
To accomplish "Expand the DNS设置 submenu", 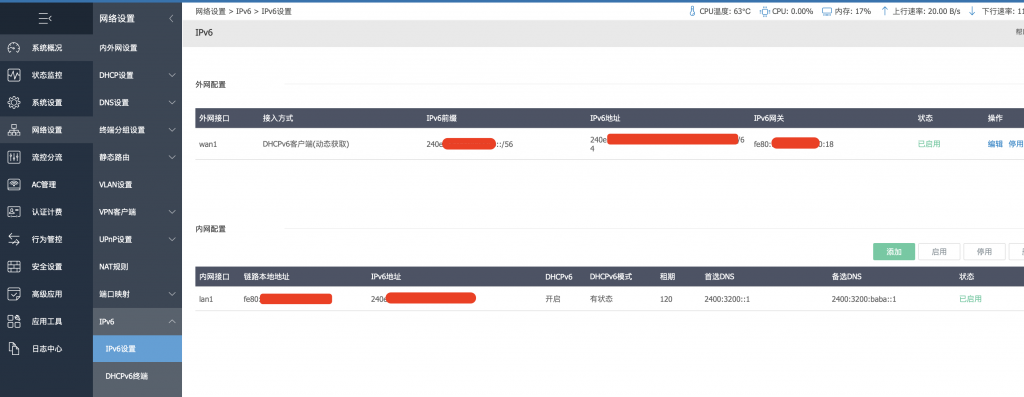I will pos(172,103).
